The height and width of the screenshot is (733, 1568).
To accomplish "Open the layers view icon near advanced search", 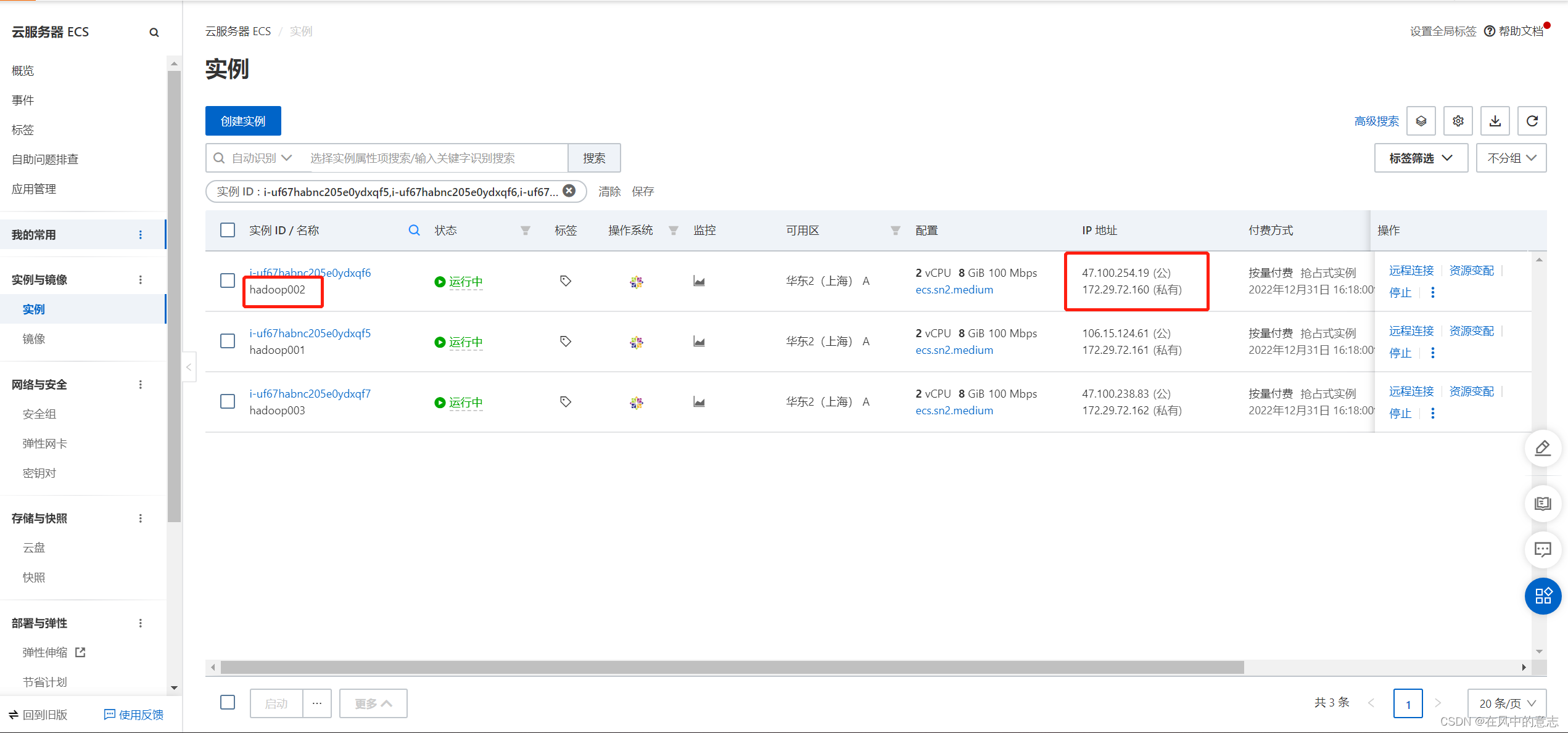I will tap(1421, 121).
